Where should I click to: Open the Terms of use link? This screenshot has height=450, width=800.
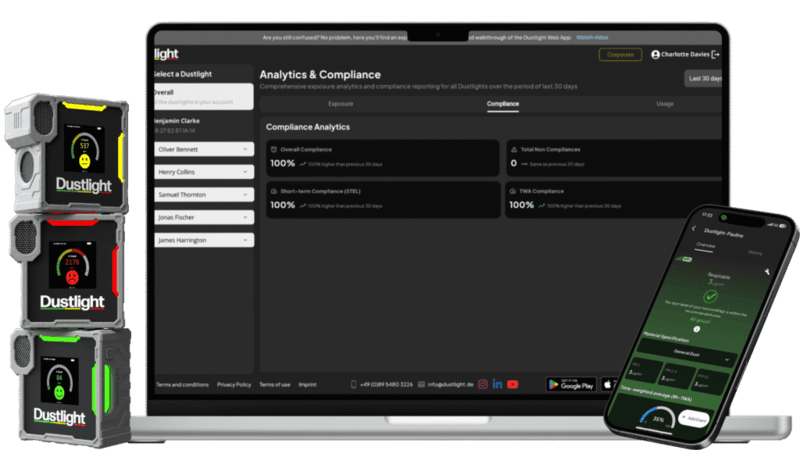click(x=274, y=385)
